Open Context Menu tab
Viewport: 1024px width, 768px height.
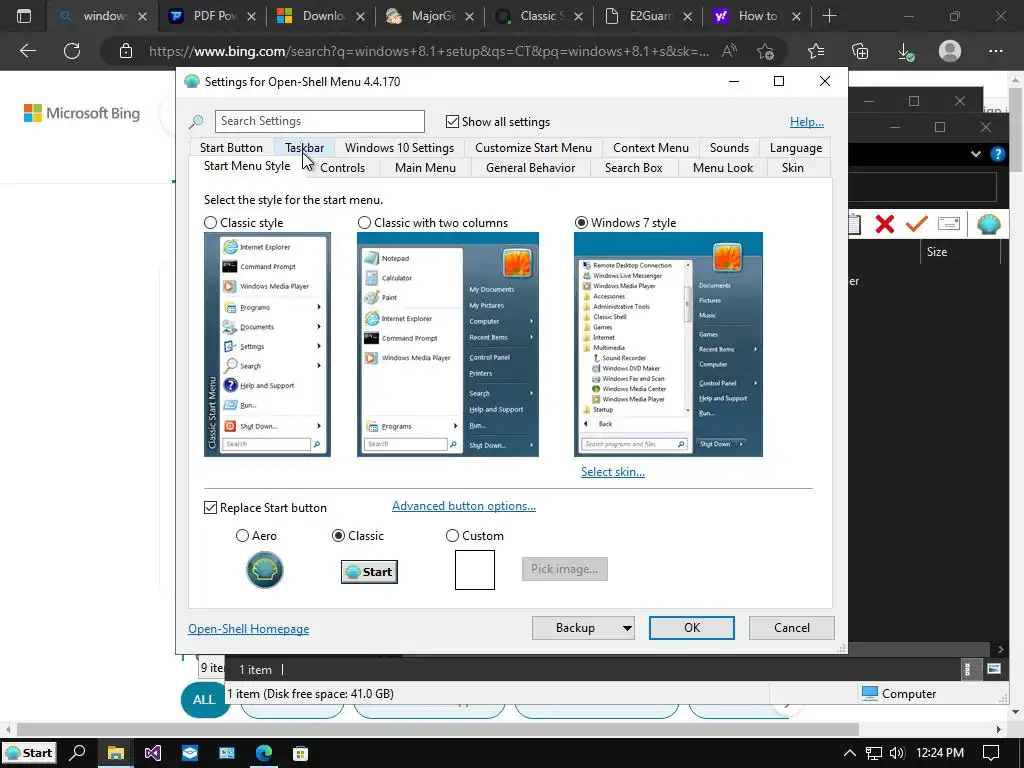[x=650, y=148]
